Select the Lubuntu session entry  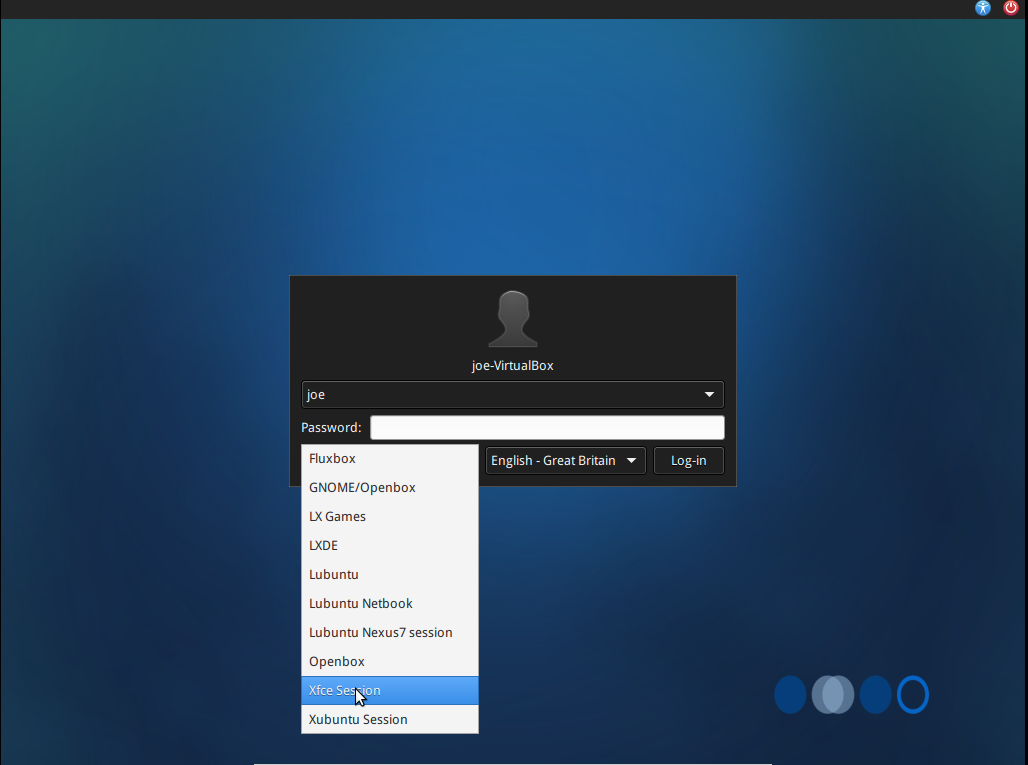point(389,575)
